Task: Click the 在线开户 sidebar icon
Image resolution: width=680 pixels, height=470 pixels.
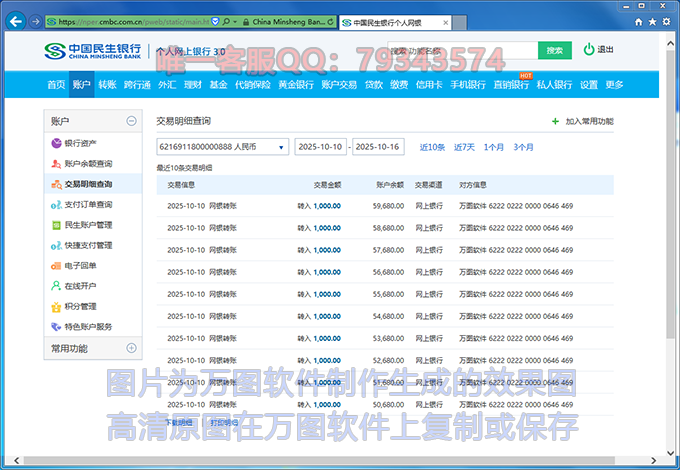Action: coord(55,286)
